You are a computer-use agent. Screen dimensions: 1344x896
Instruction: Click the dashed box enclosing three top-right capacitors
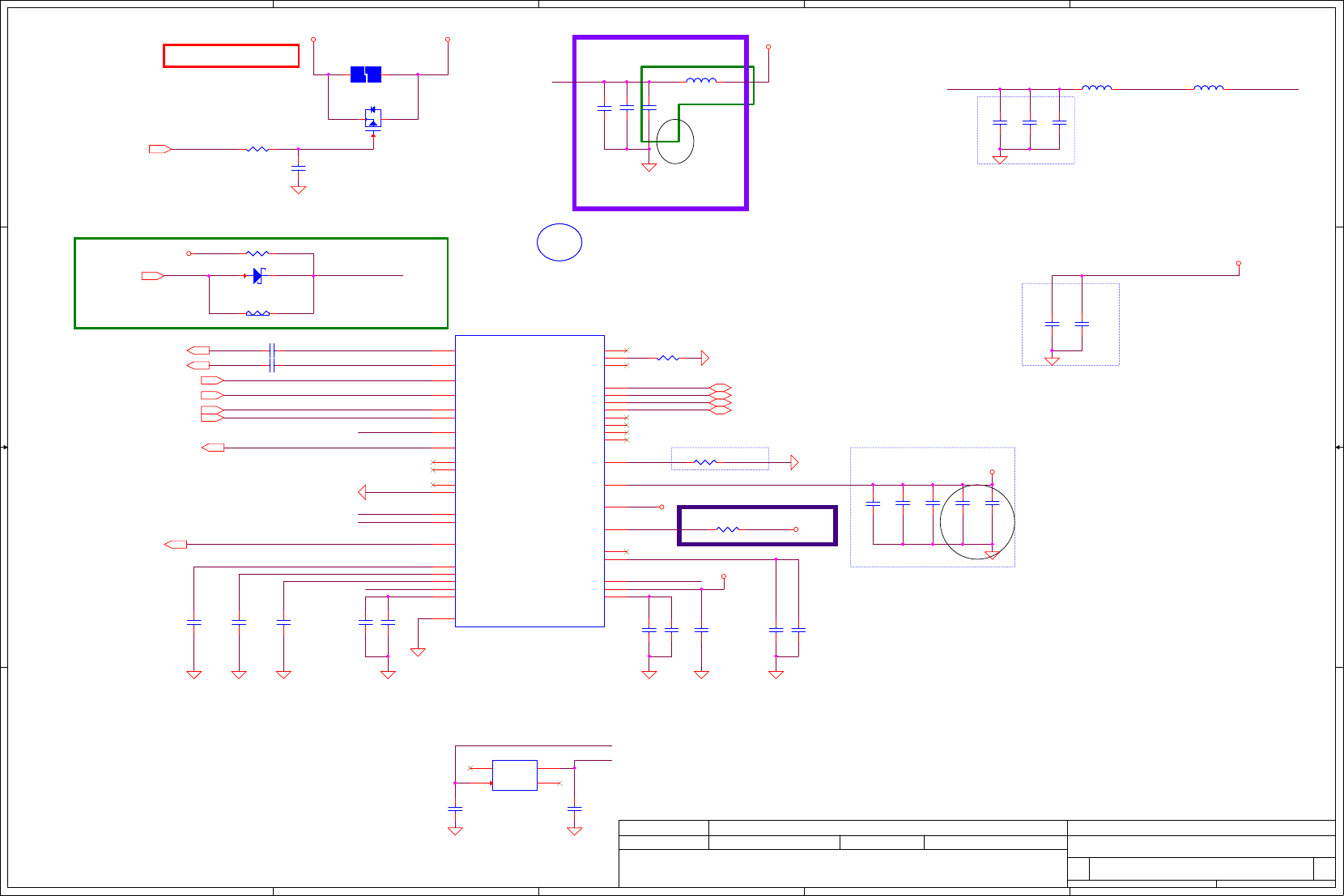(x=1026, y=130)
